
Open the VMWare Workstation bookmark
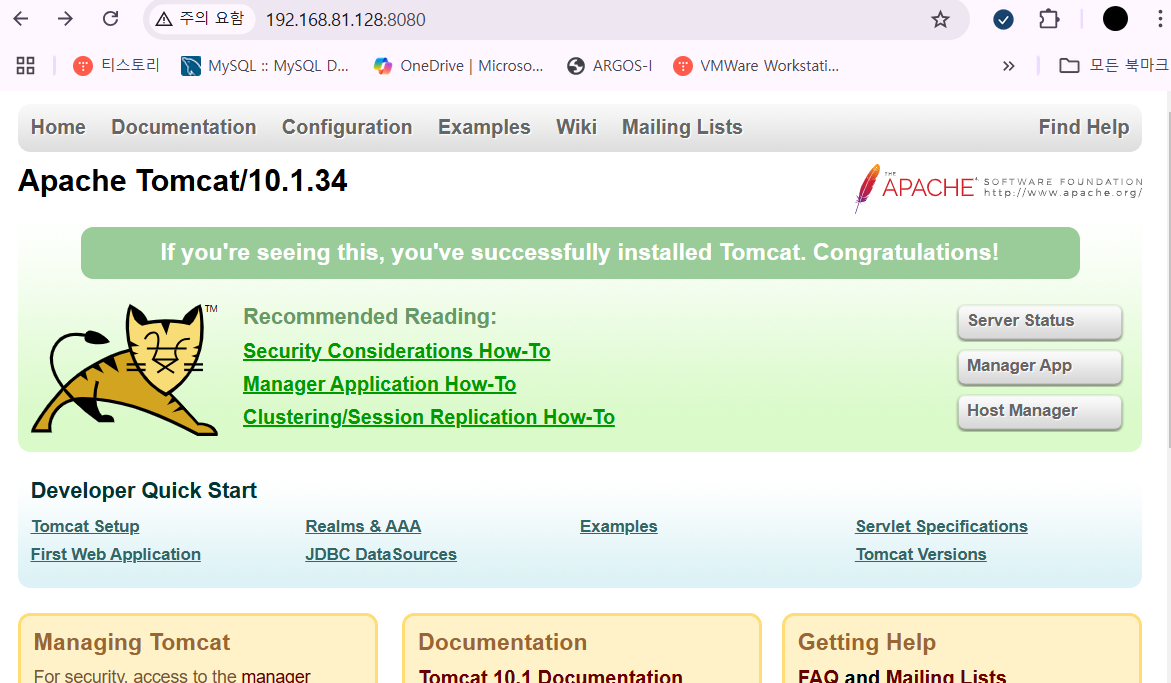(x=756, y=66)
